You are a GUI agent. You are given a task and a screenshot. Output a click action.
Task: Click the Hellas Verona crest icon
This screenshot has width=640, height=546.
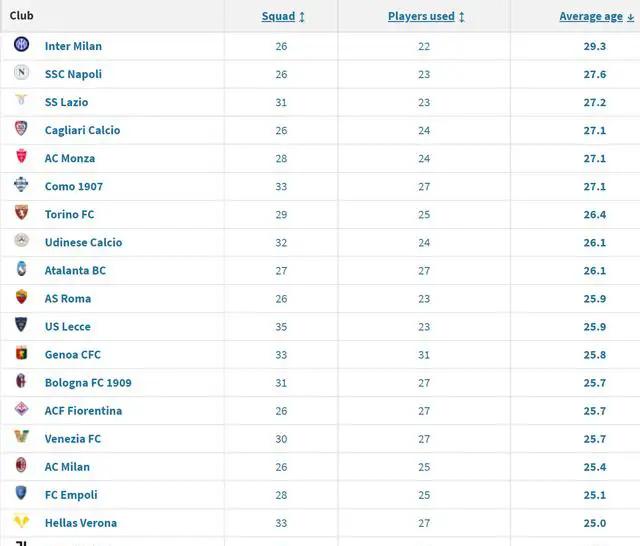tap(21, 521)
